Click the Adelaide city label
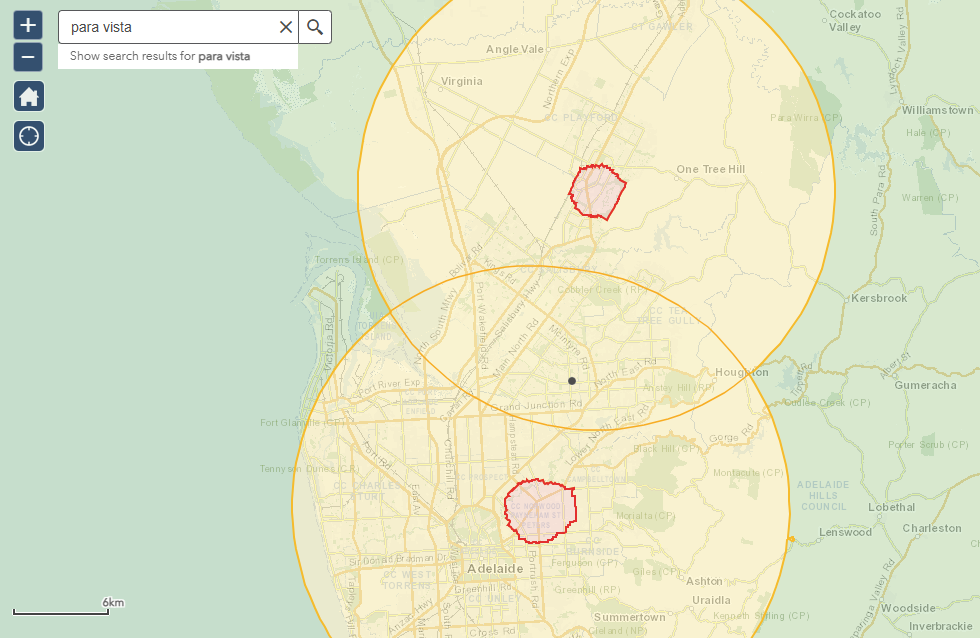The height and width of the screenshot is (638, 980). tap(494, 569)
